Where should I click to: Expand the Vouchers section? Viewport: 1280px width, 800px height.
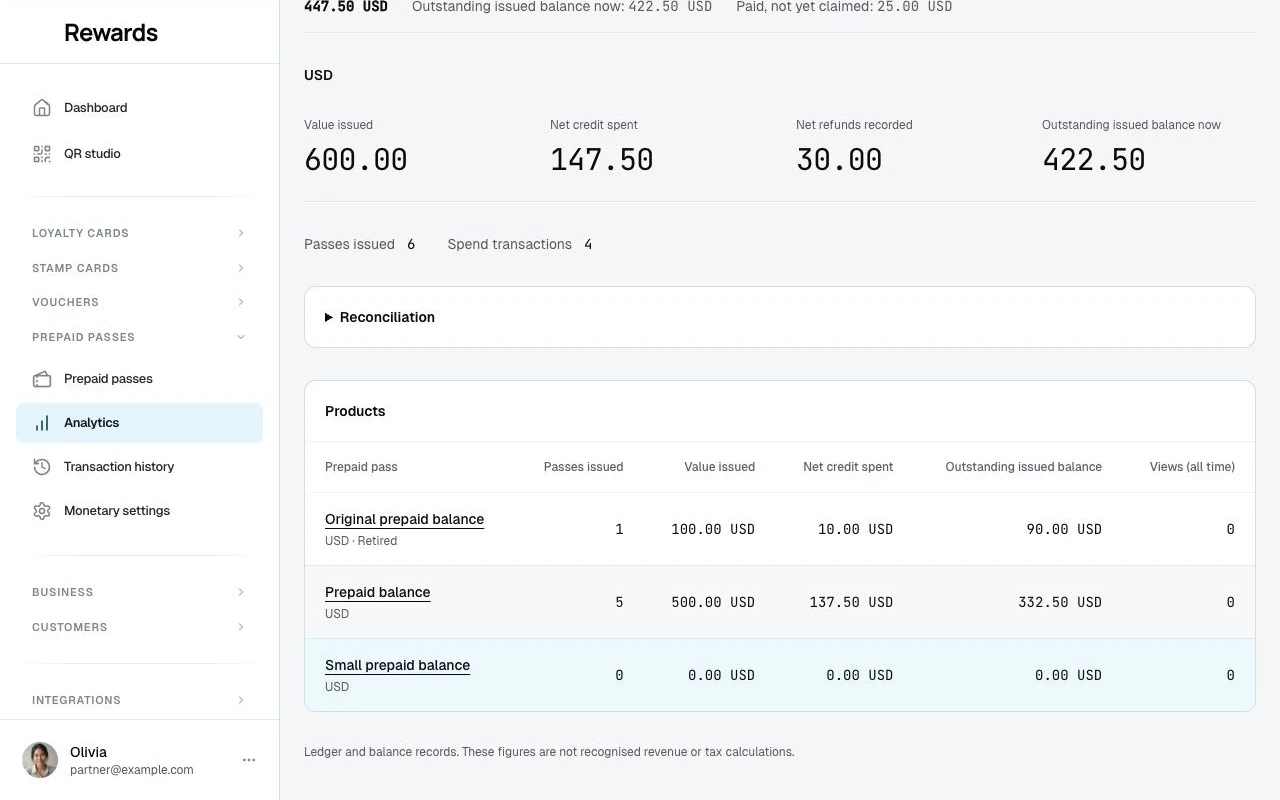(139, 302)
